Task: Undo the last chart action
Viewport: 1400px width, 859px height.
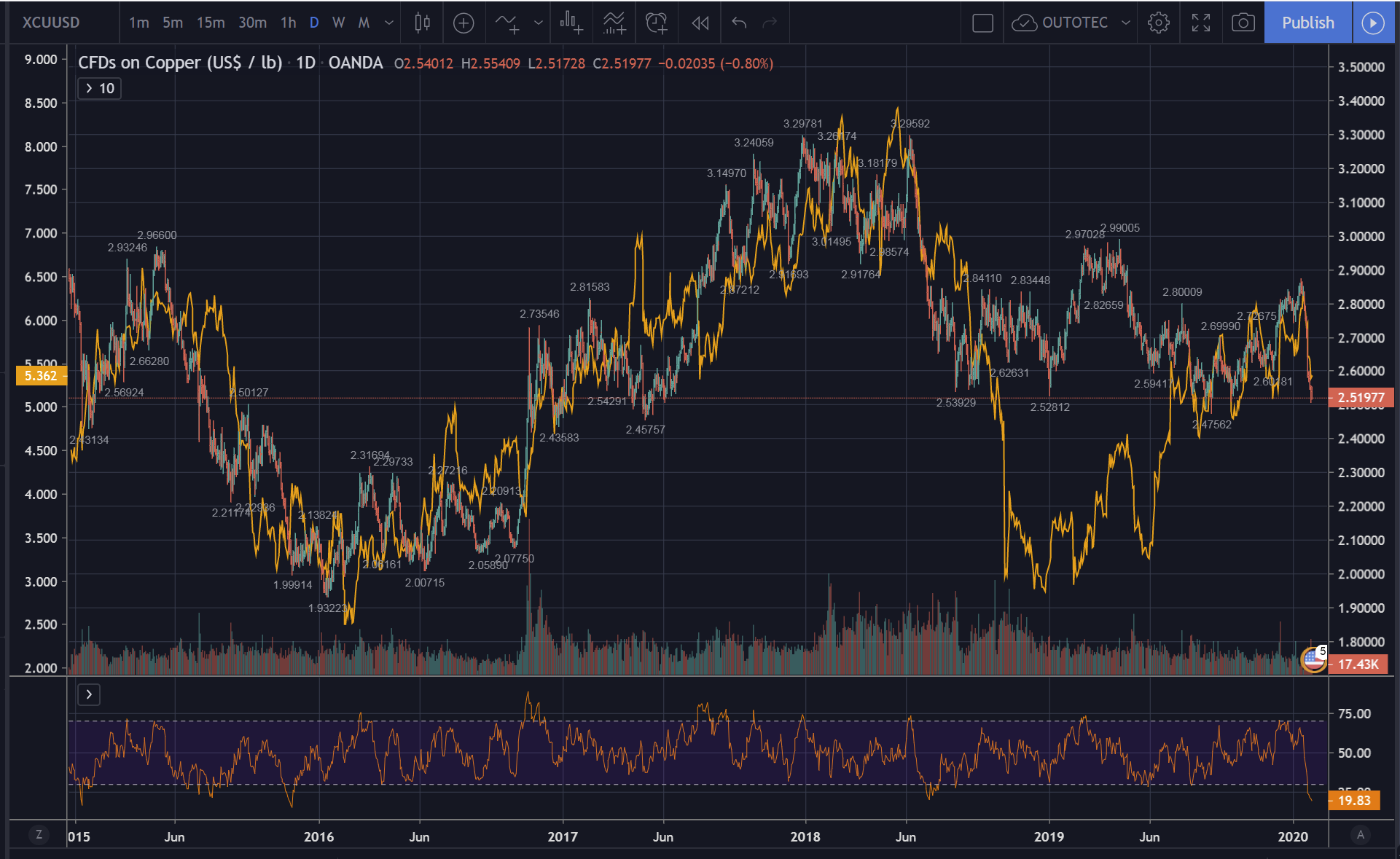Action: pos(739,23)
